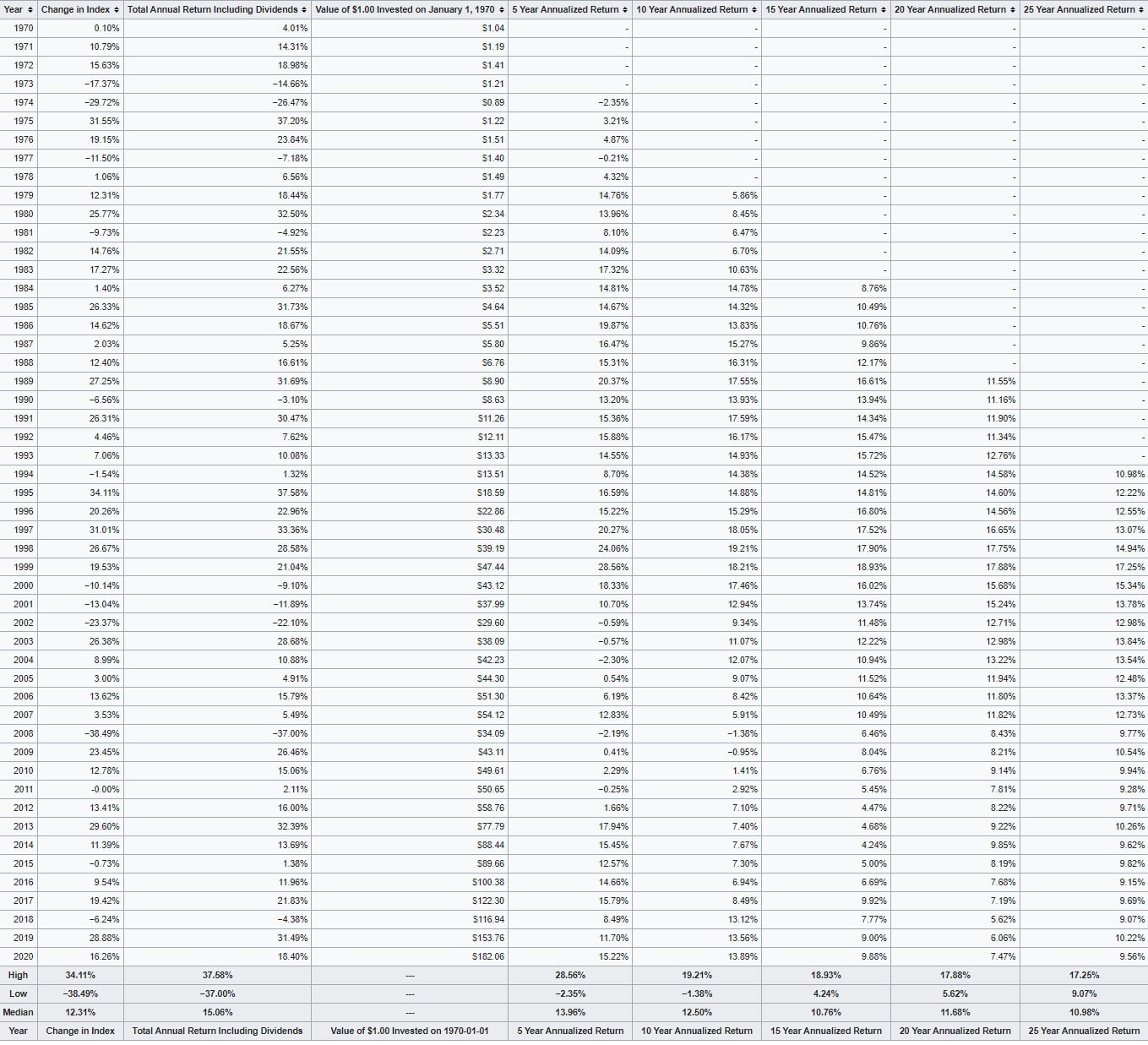Image resolution: width=1148 pixels, height=1045 pixels.
Task: Select the 1970 year cell
Action: (24, 28)
